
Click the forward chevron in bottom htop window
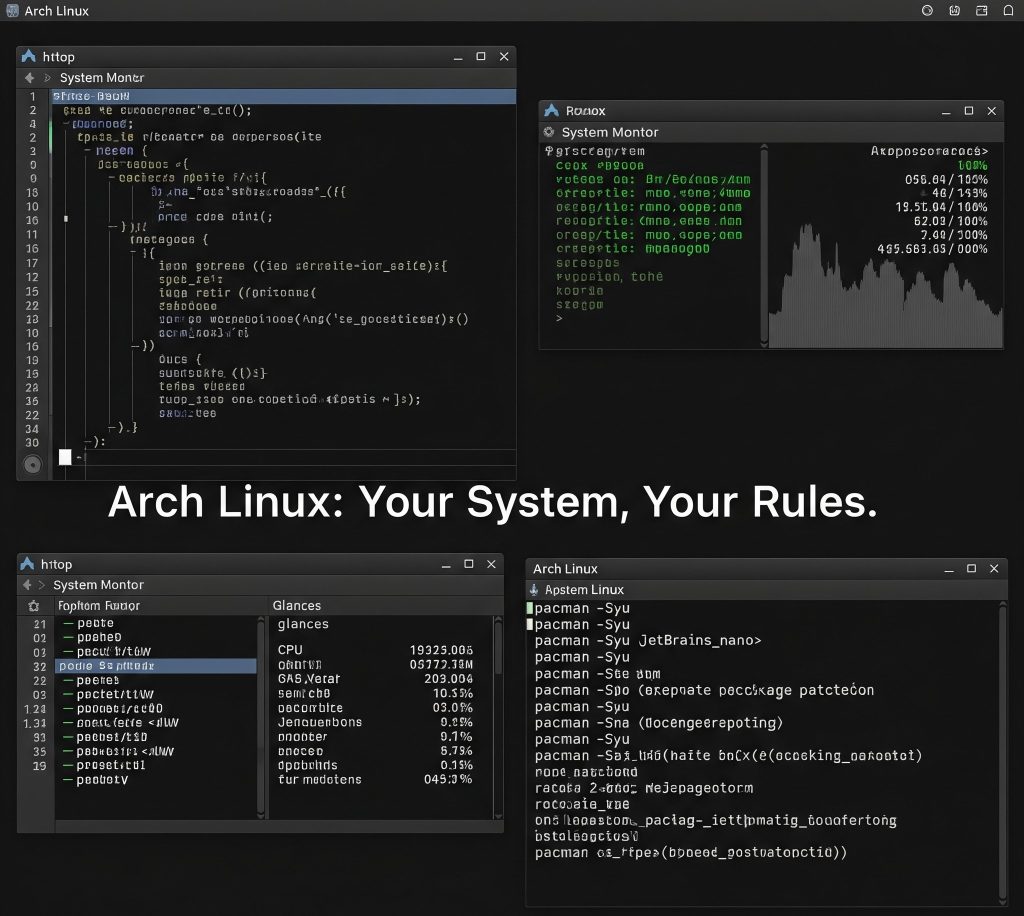42,584
